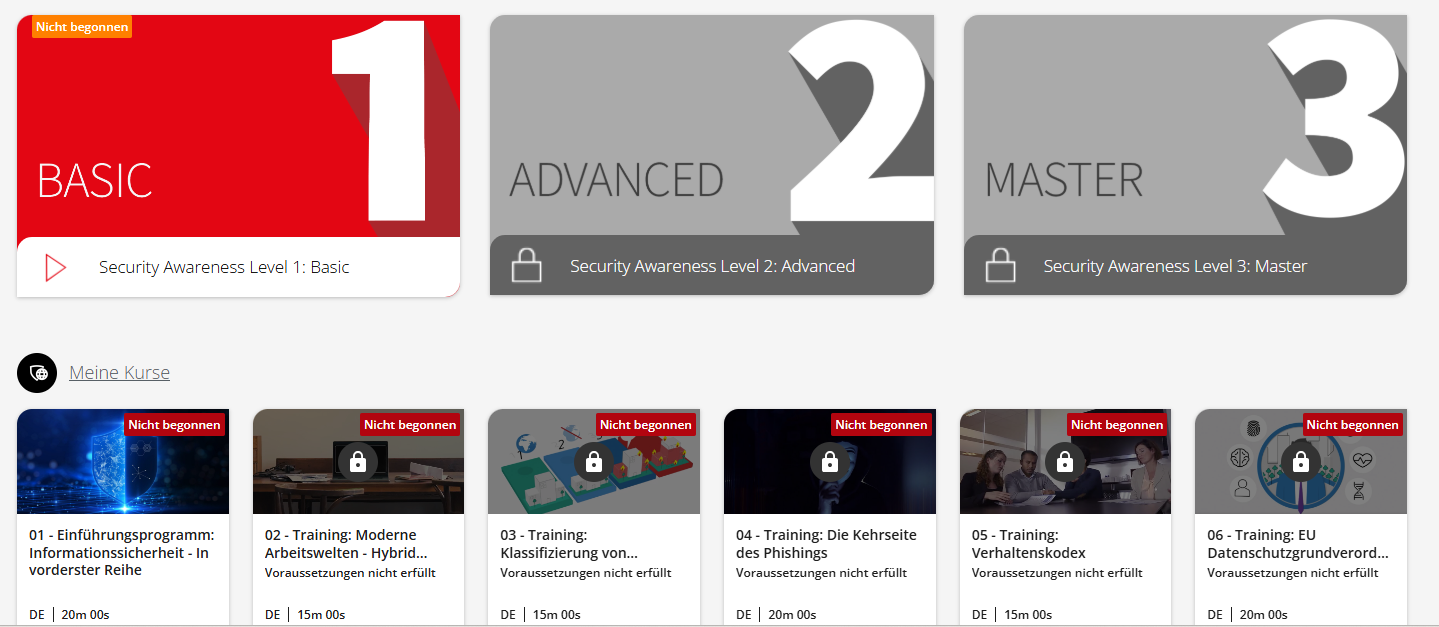
Task: Open the Security Awareness Level 1: Basic title
Action: tap(224, 267)
